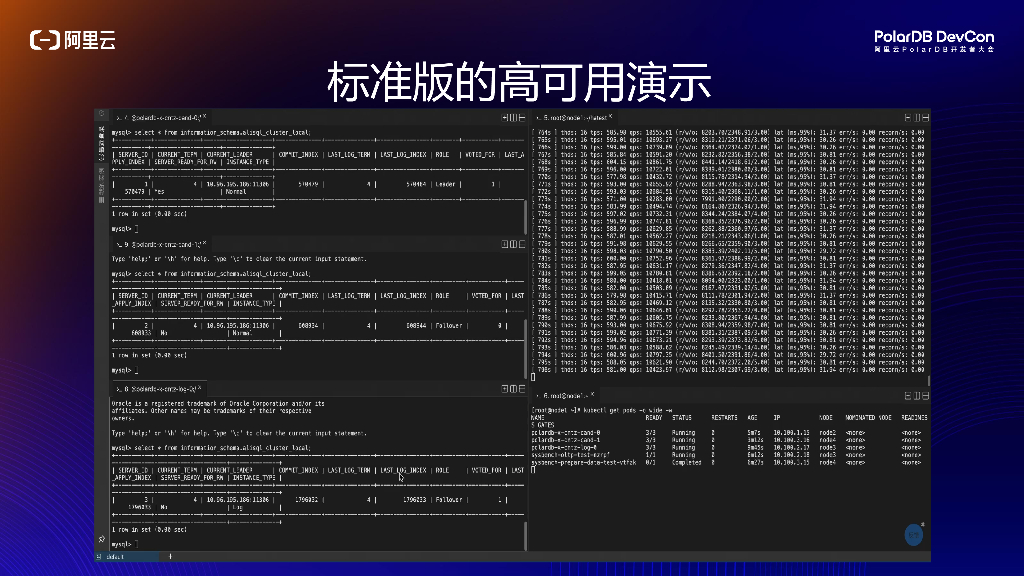Click maximize pane icon in kubectl pane
This screenshot has height=576, width=1024.
[x=925, y=396]
